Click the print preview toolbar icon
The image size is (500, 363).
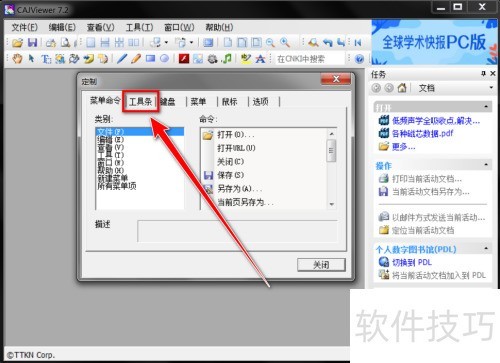tap(65, 43)
